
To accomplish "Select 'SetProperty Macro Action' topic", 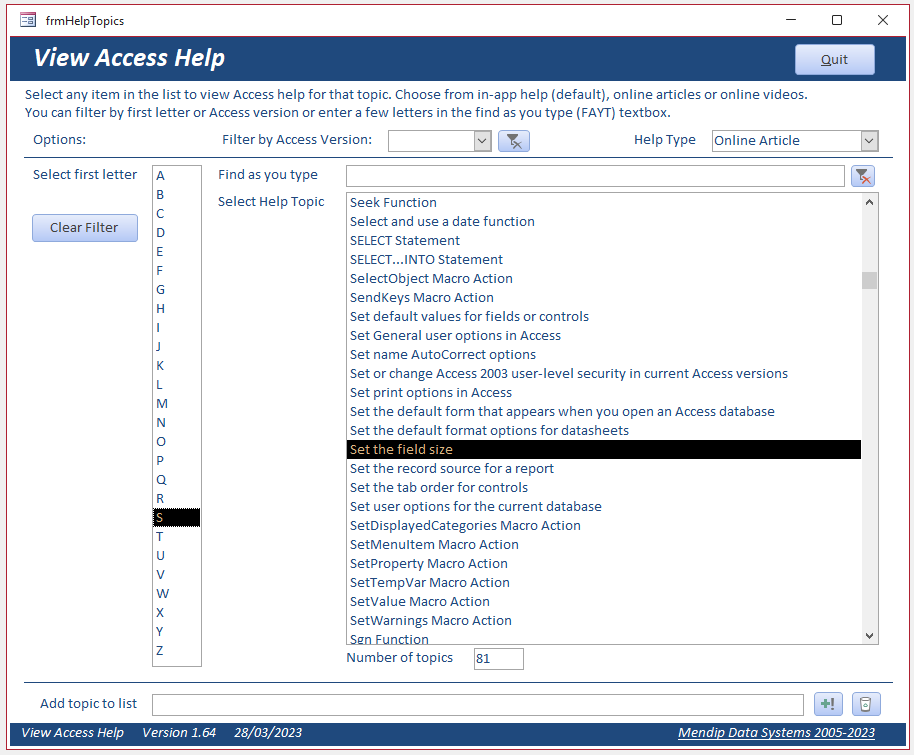I will tap(604, 564).
